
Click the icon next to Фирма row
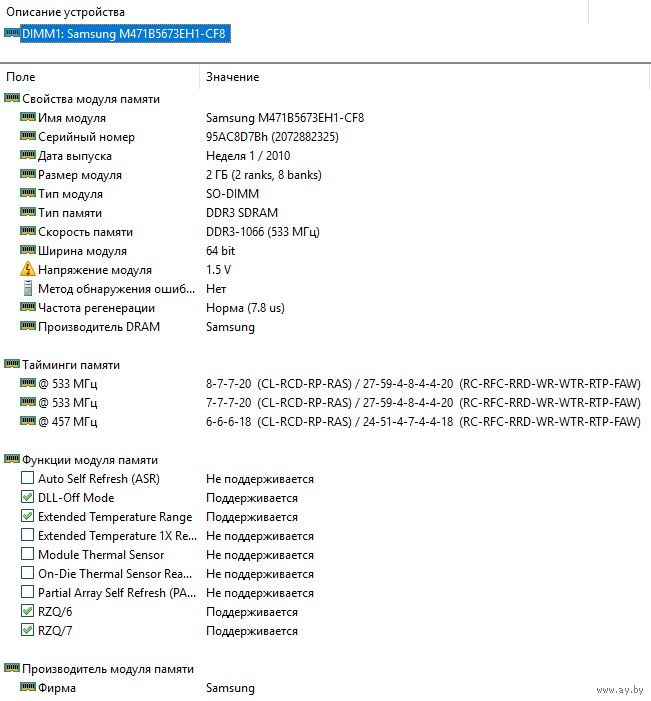(28, 688)
